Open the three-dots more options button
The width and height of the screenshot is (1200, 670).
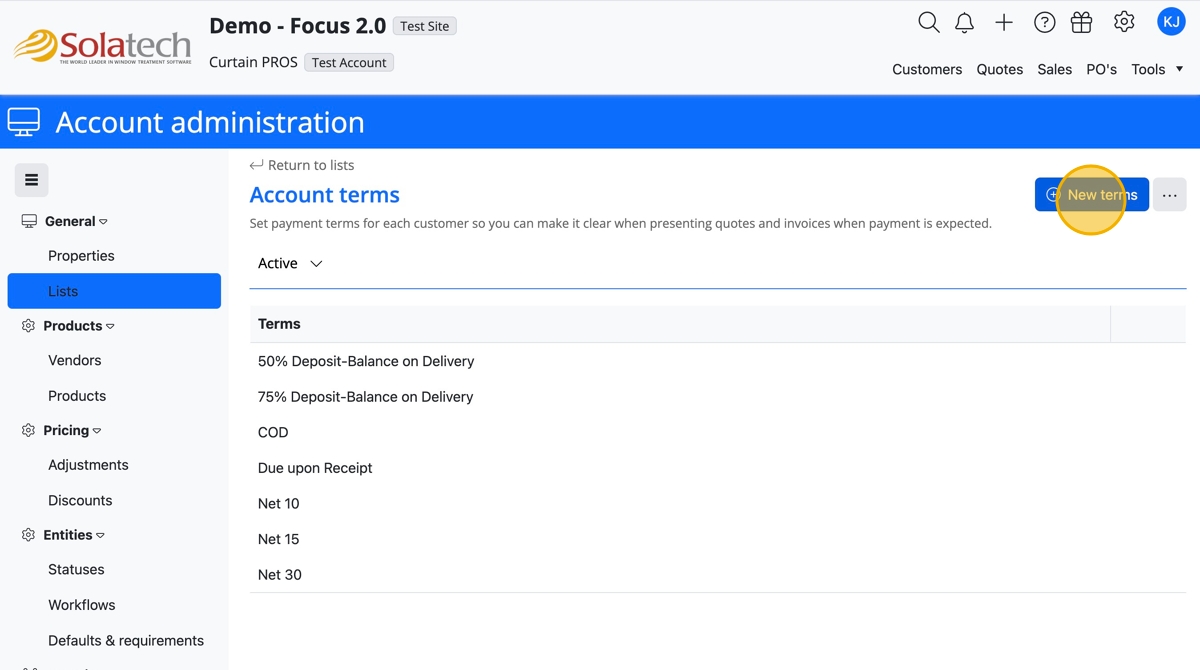click(x=1169, y=195)
